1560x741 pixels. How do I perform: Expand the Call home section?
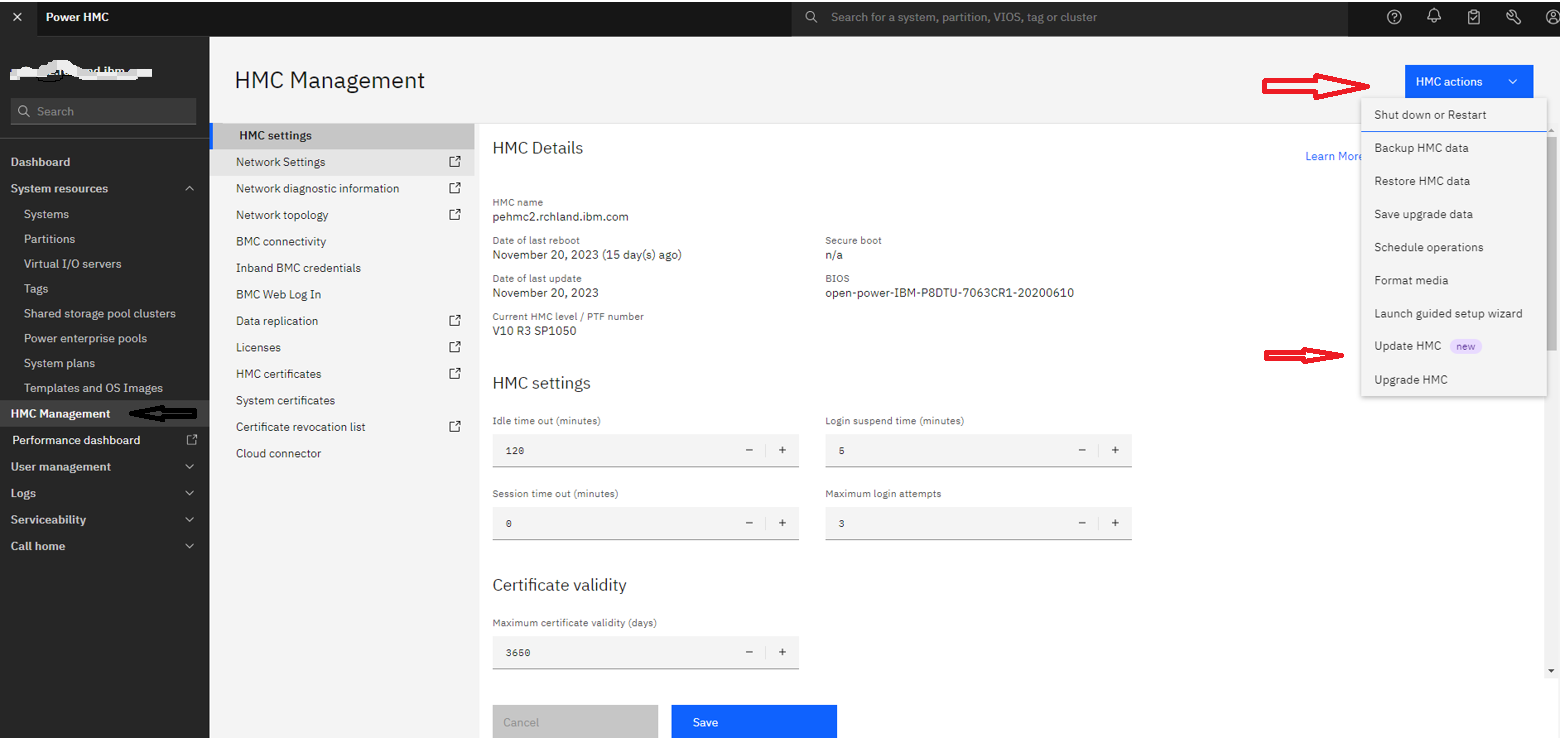pyautogui.click(x=190, y=546)
